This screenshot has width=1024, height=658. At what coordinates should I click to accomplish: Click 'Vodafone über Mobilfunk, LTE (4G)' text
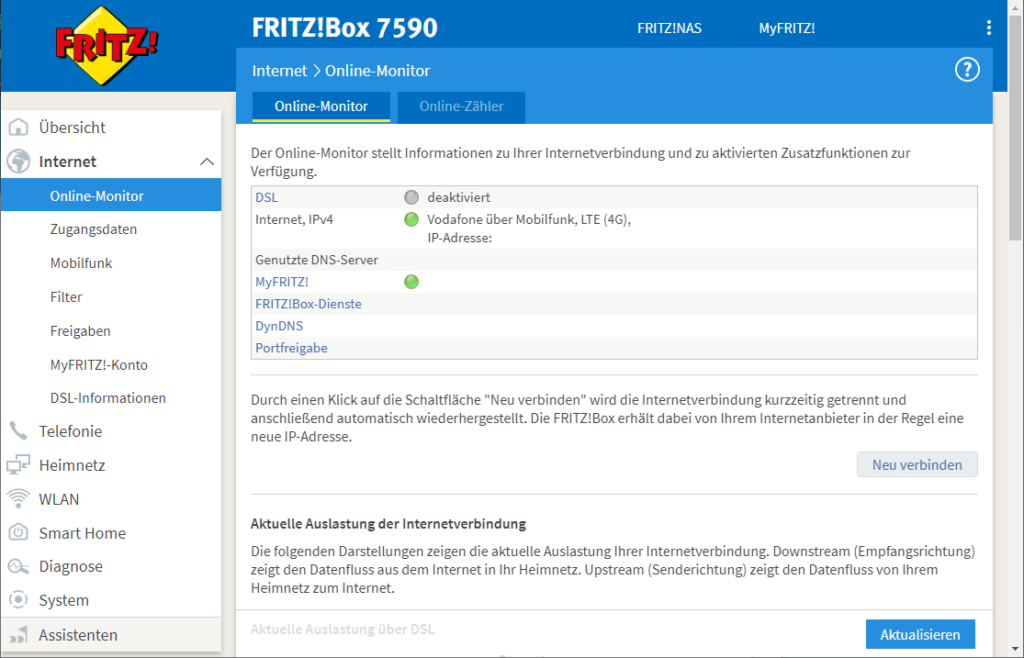point(529,219)
